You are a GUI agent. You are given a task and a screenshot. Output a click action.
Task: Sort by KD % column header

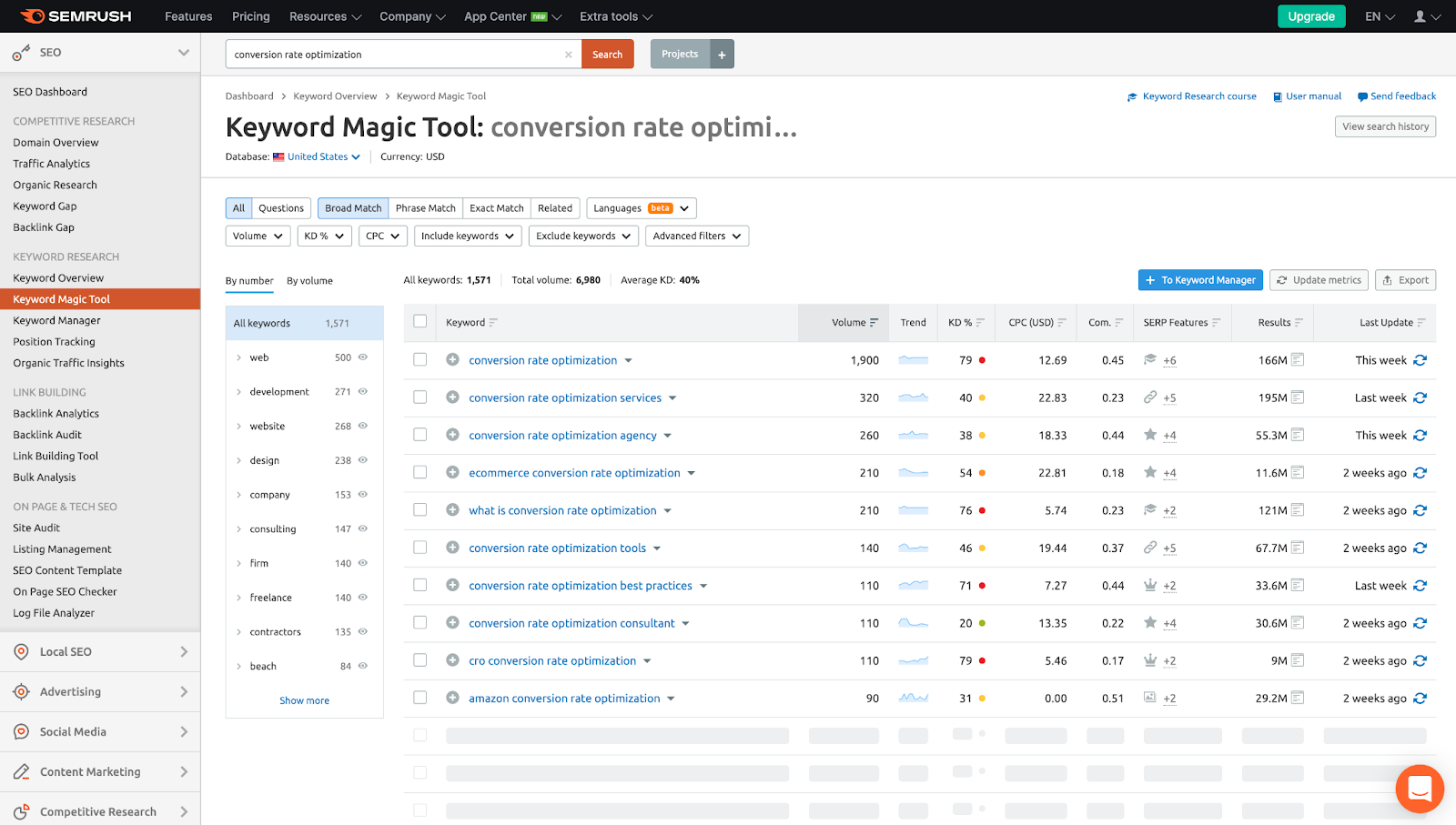point(966,323)
